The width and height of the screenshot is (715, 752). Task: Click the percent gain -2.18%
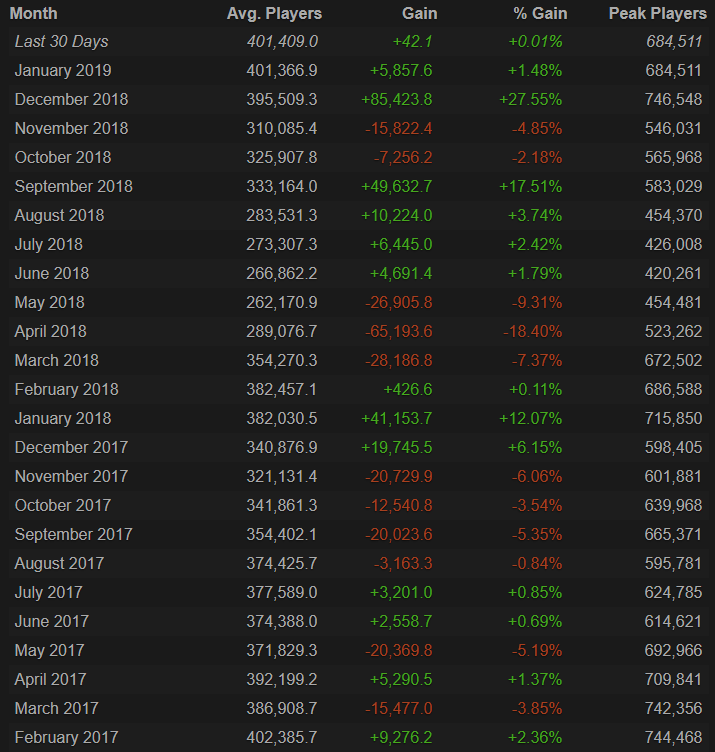point(537,157)
